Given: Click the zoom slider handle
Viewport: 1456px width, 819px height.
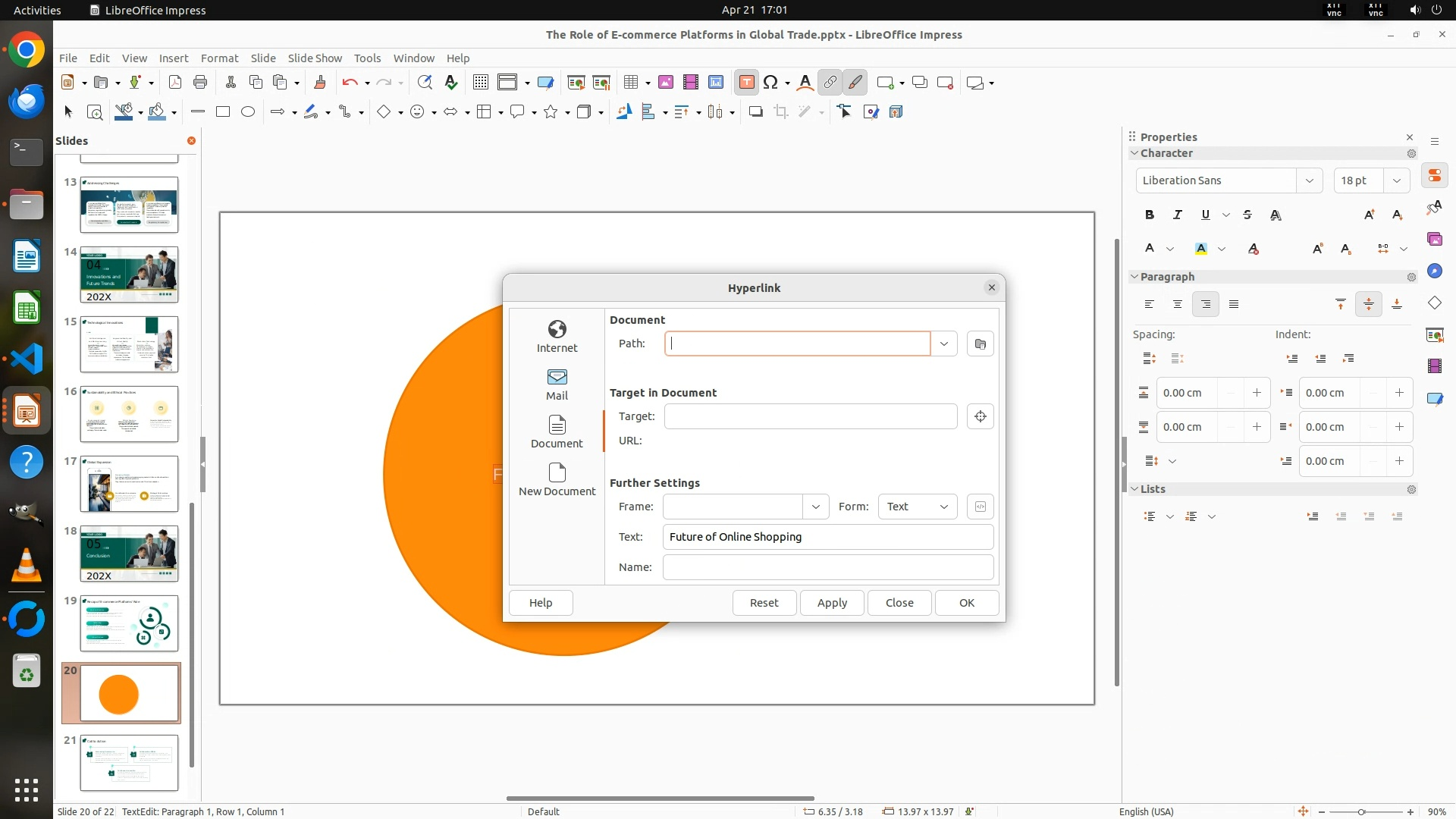Looking at the screenshot, I should click(1361, 811).
